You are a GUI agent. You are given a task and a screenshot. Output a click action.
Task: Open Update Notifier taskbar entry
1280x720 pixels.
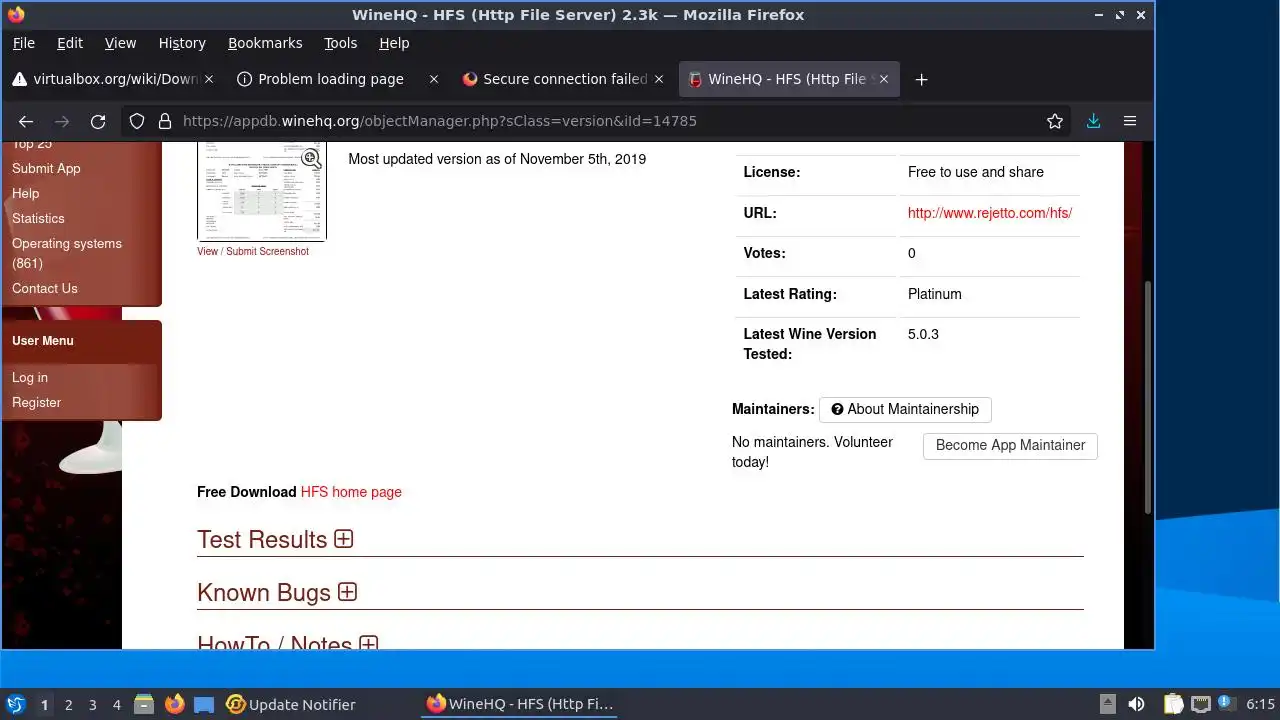[291, 704]
